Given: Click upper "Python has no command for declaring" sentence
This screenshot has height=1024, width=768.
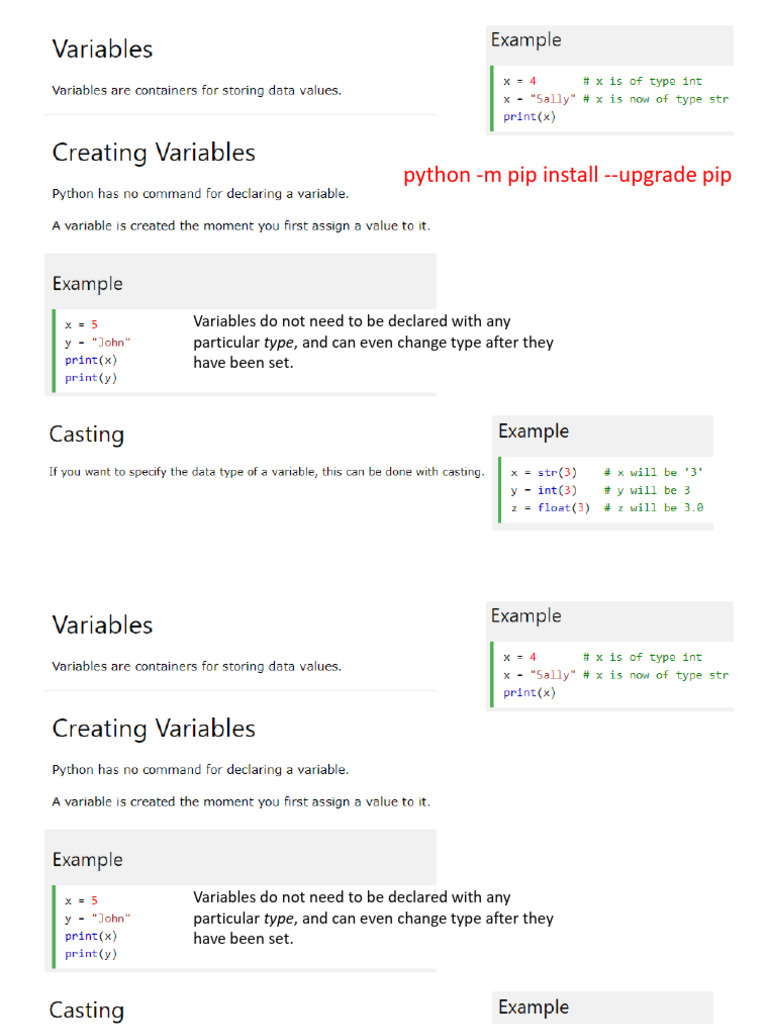Looking at the screenshot, I should click(200, 194).
